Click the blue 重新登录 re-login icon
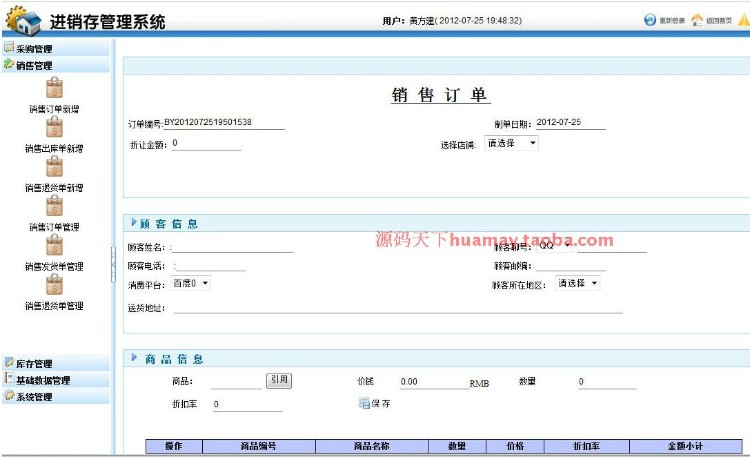The image size is (750, 457). (650, 20)
